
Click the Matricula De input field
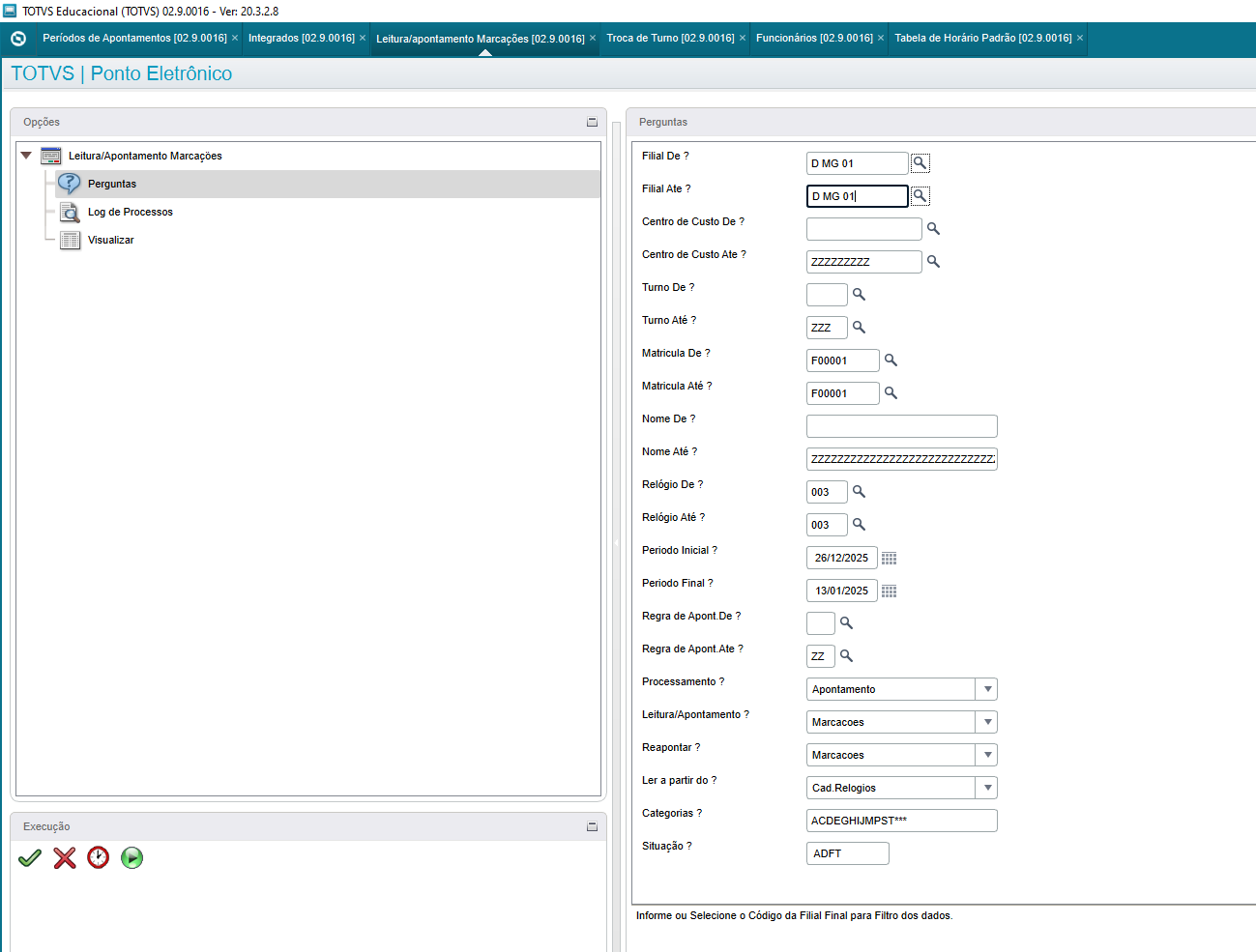[843, 361]
